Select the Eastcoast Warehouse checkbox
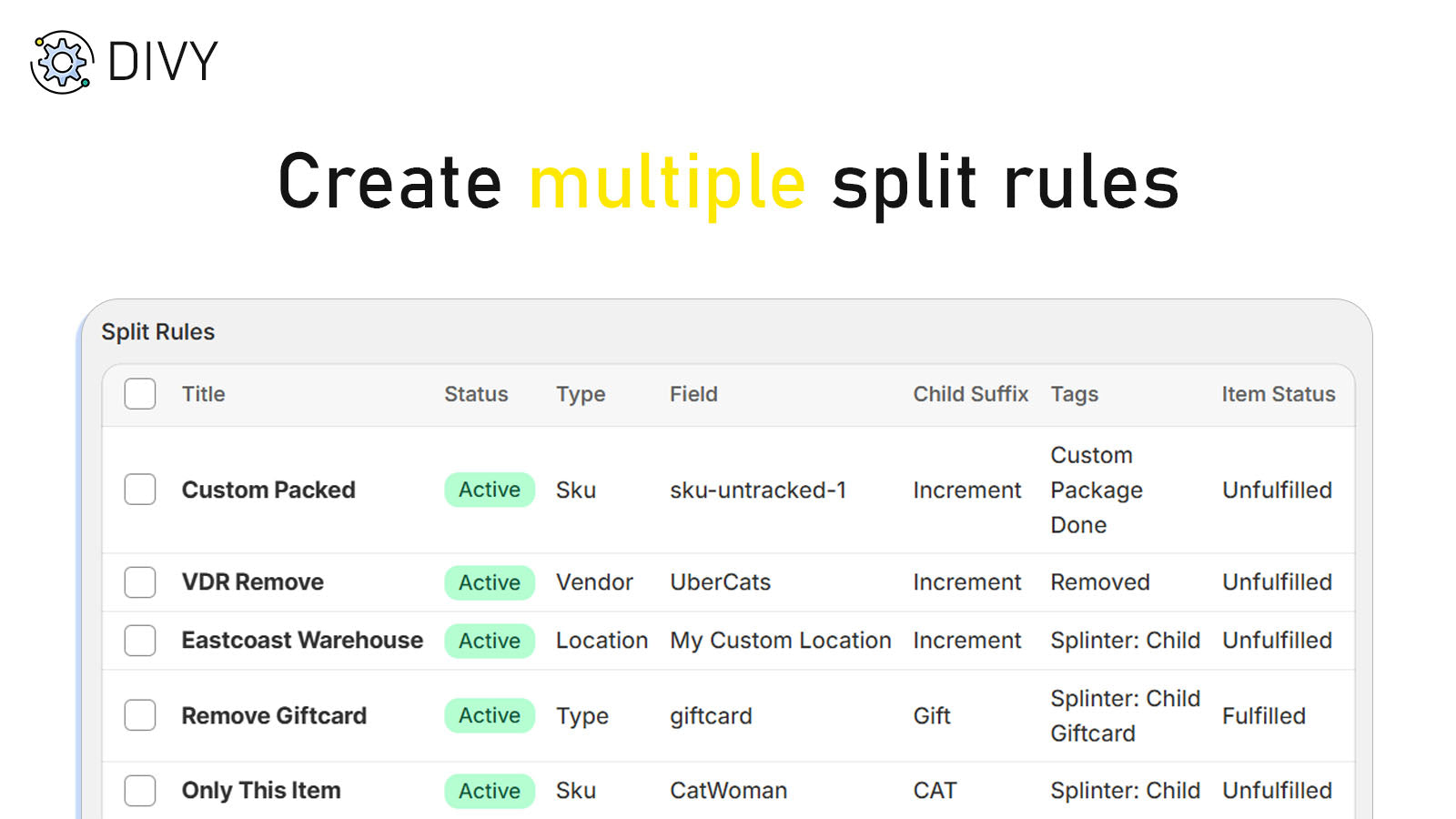This screenshot has height=819, width=1456. 139,641
